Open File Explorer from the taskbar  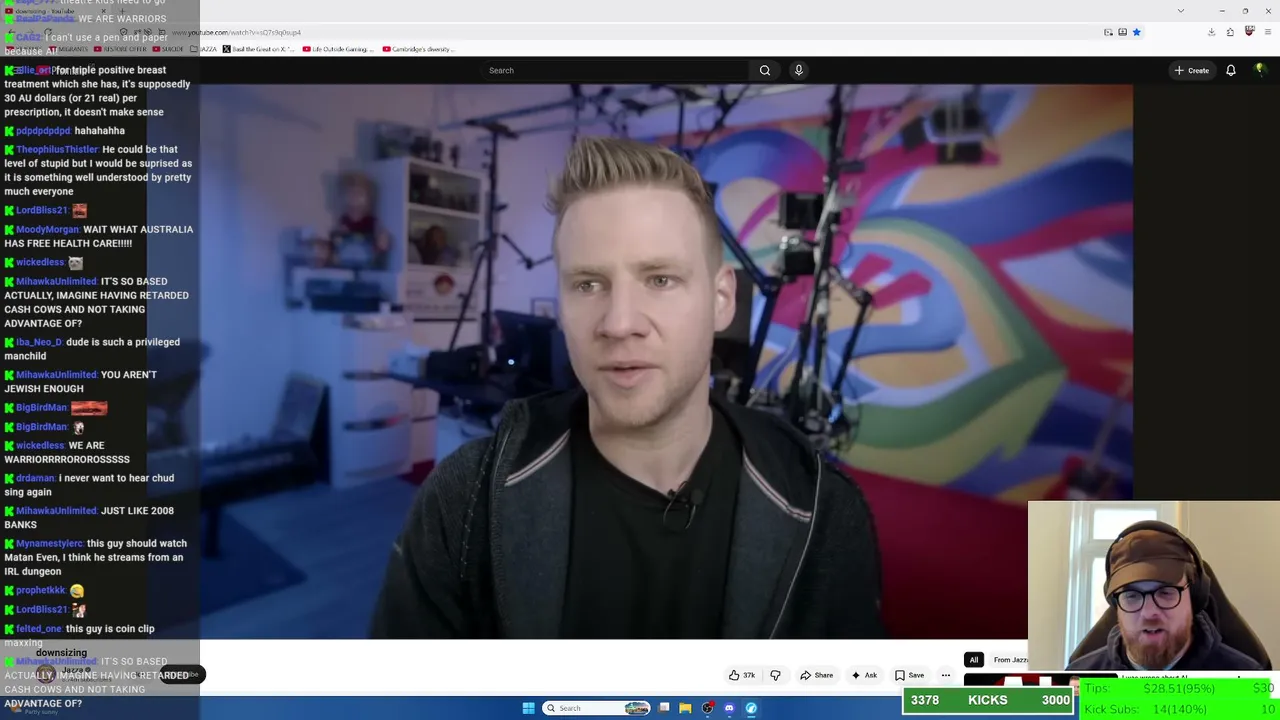click(x=685, y=708)
